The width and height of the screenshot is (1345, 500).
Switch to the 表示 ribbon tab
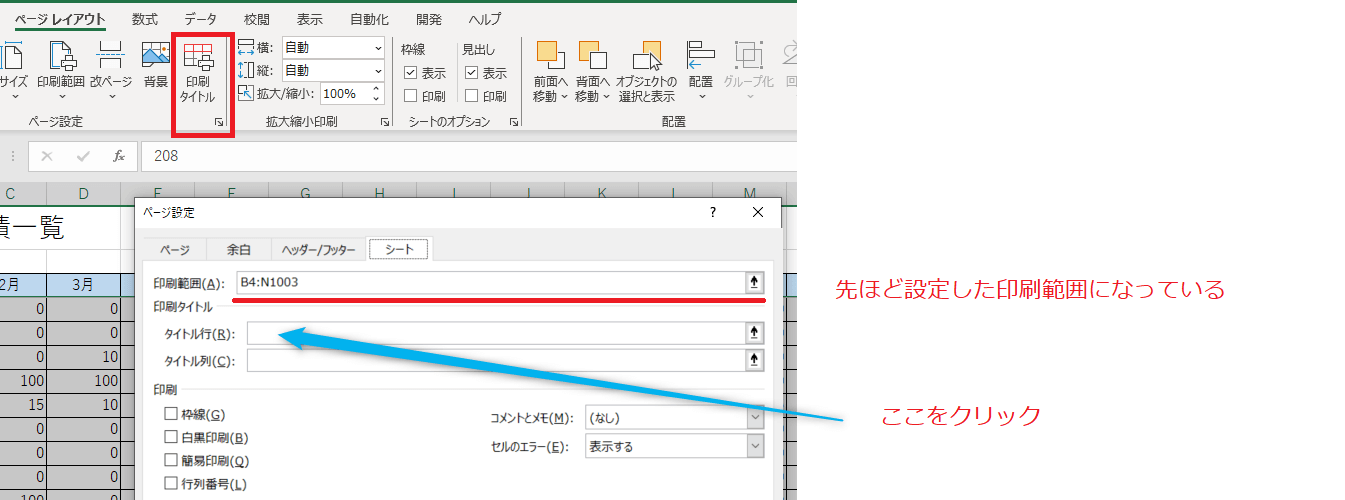[x=311, y=19]
